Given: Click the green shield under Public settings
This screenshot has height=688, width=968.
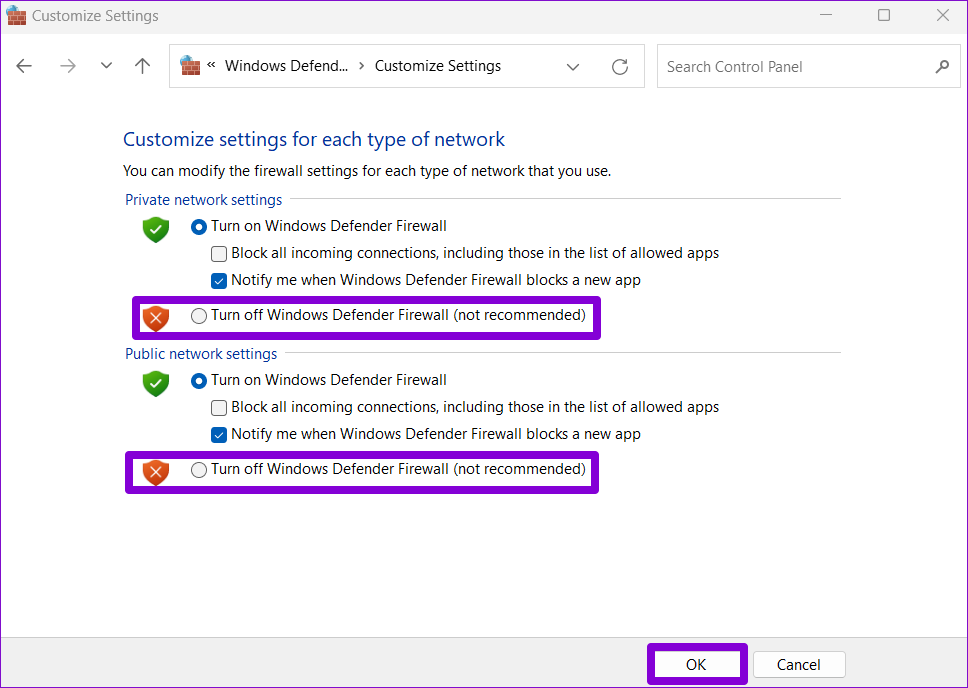Looking at the screenshot, I should coord(156,384).
